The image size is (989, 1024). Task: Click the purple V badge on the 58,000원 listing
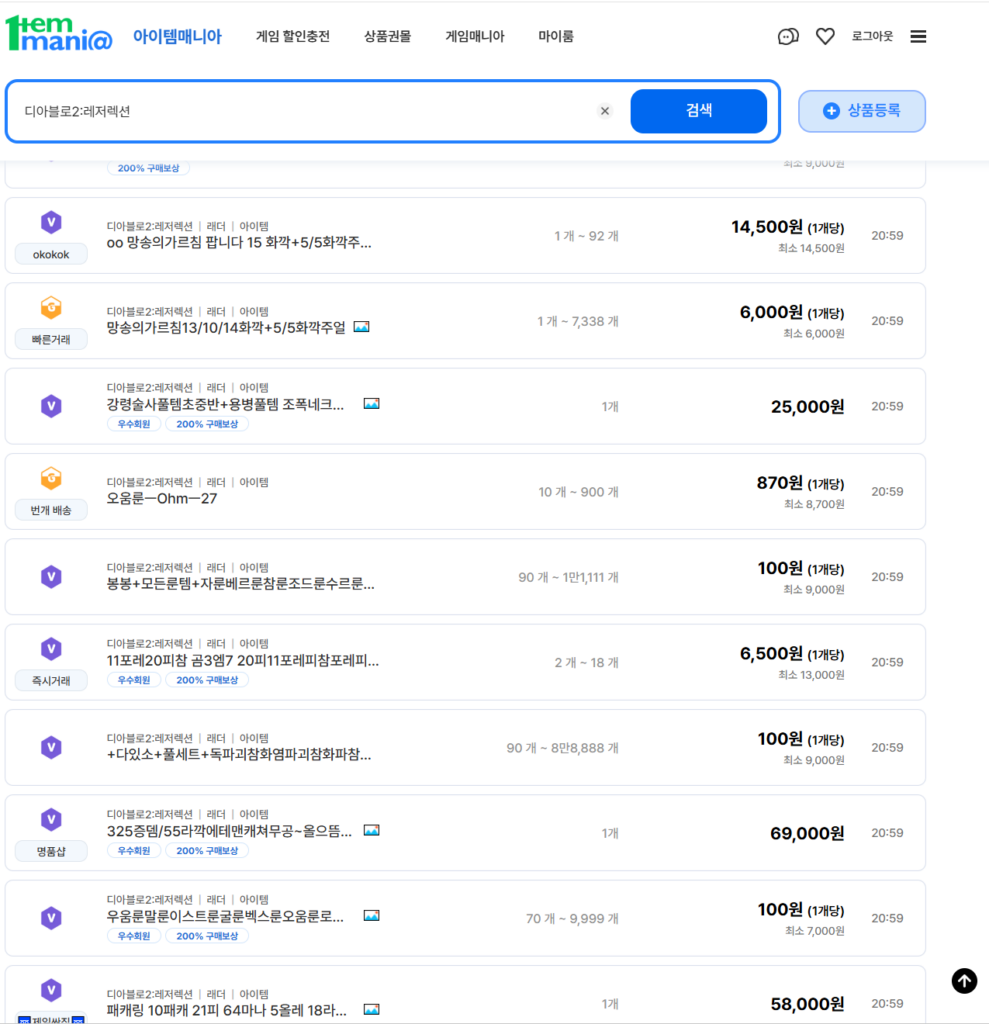point(51,990)
